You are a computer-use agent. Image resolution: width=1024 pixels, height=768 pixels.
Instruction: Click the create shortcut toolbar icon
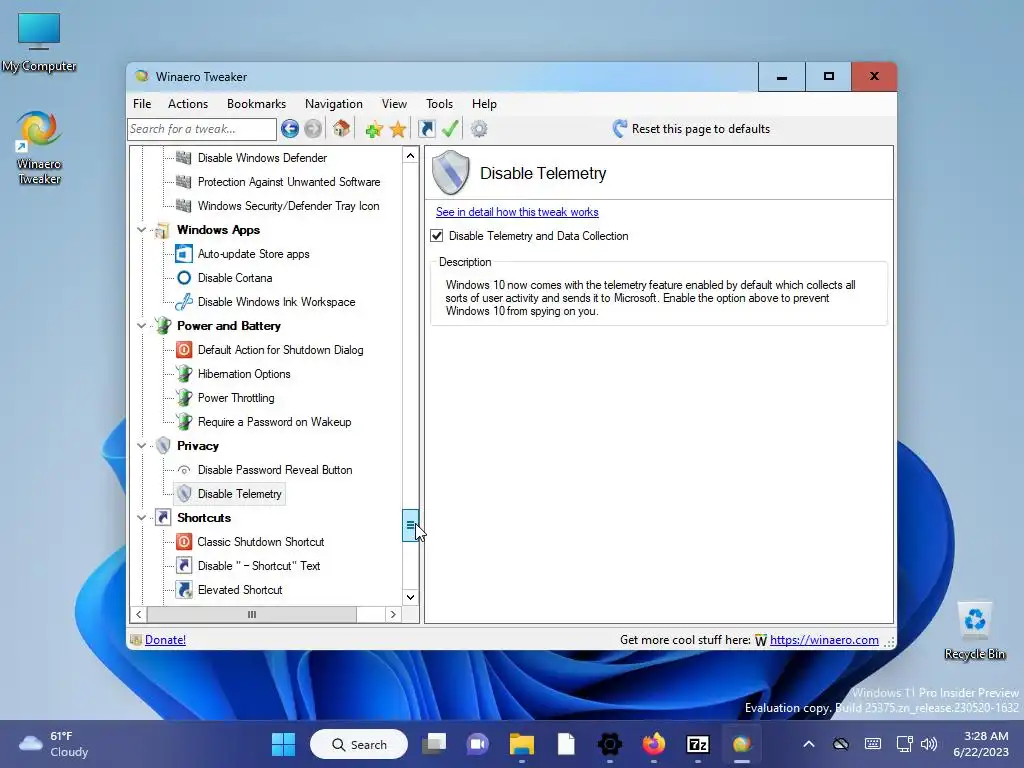(x=426, y=129)
